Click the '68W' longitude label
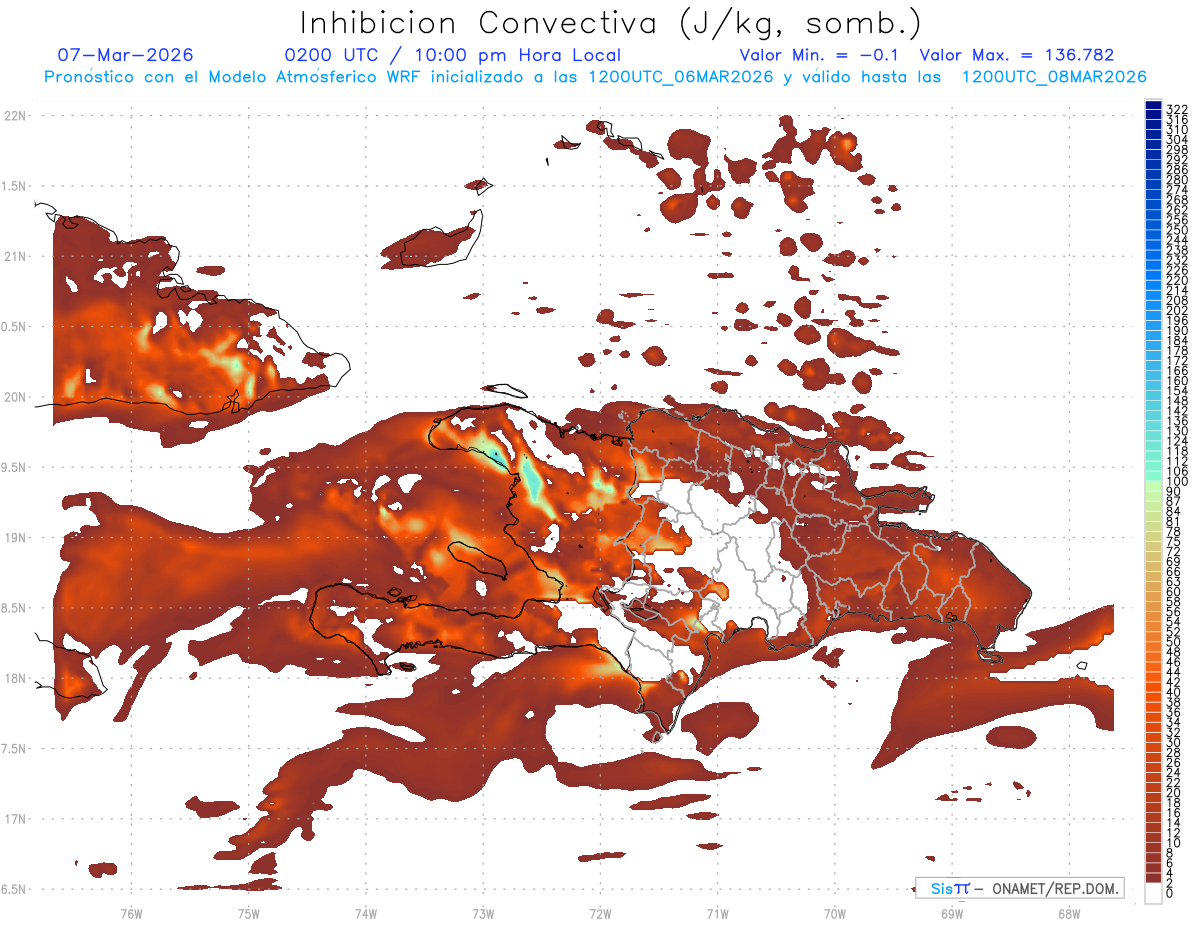The height and width of the screenshot is (927, 1200). (1068, 913)
